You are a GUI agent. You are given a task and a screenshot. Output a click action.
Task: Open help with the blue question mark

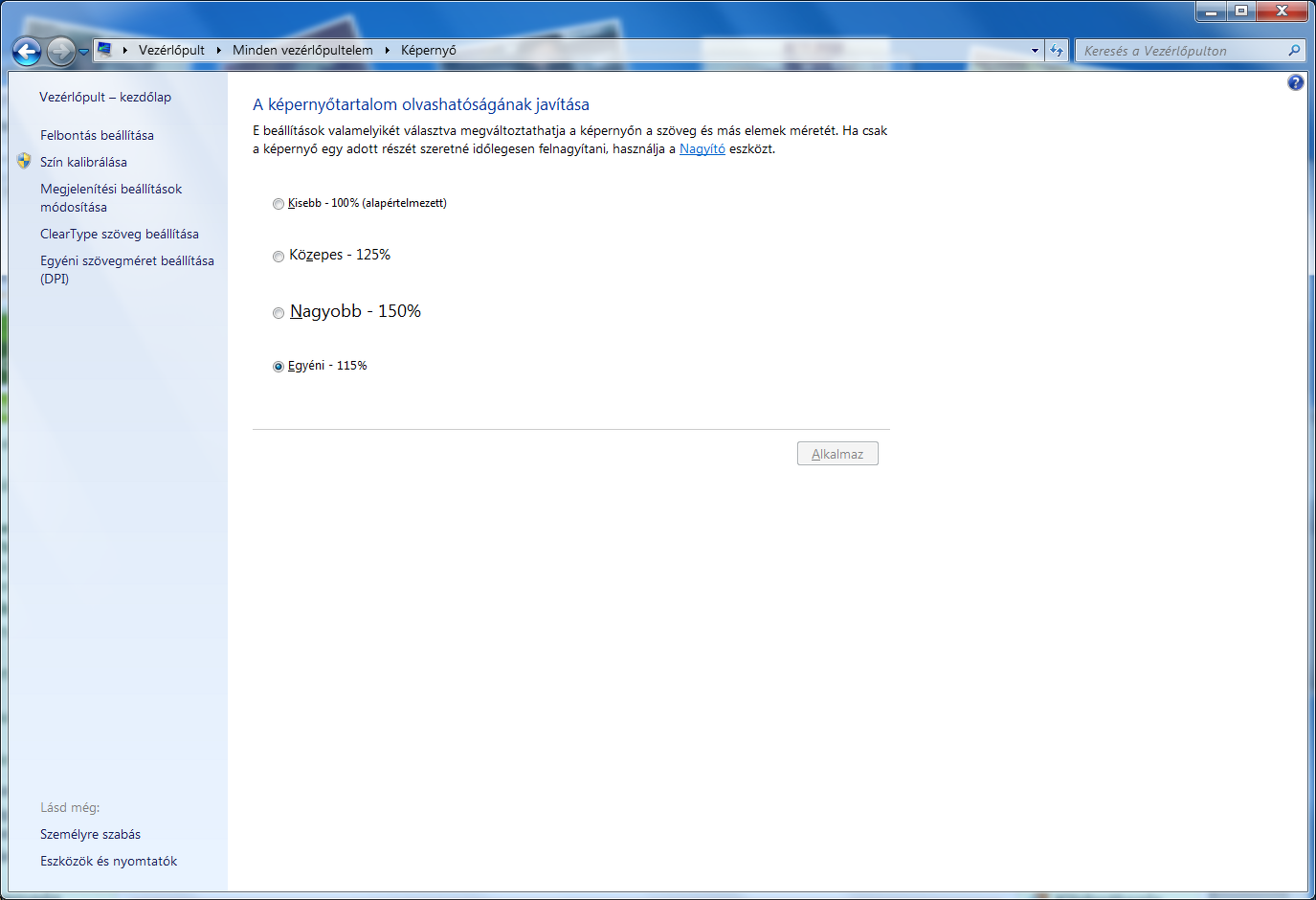point(1296,82)
